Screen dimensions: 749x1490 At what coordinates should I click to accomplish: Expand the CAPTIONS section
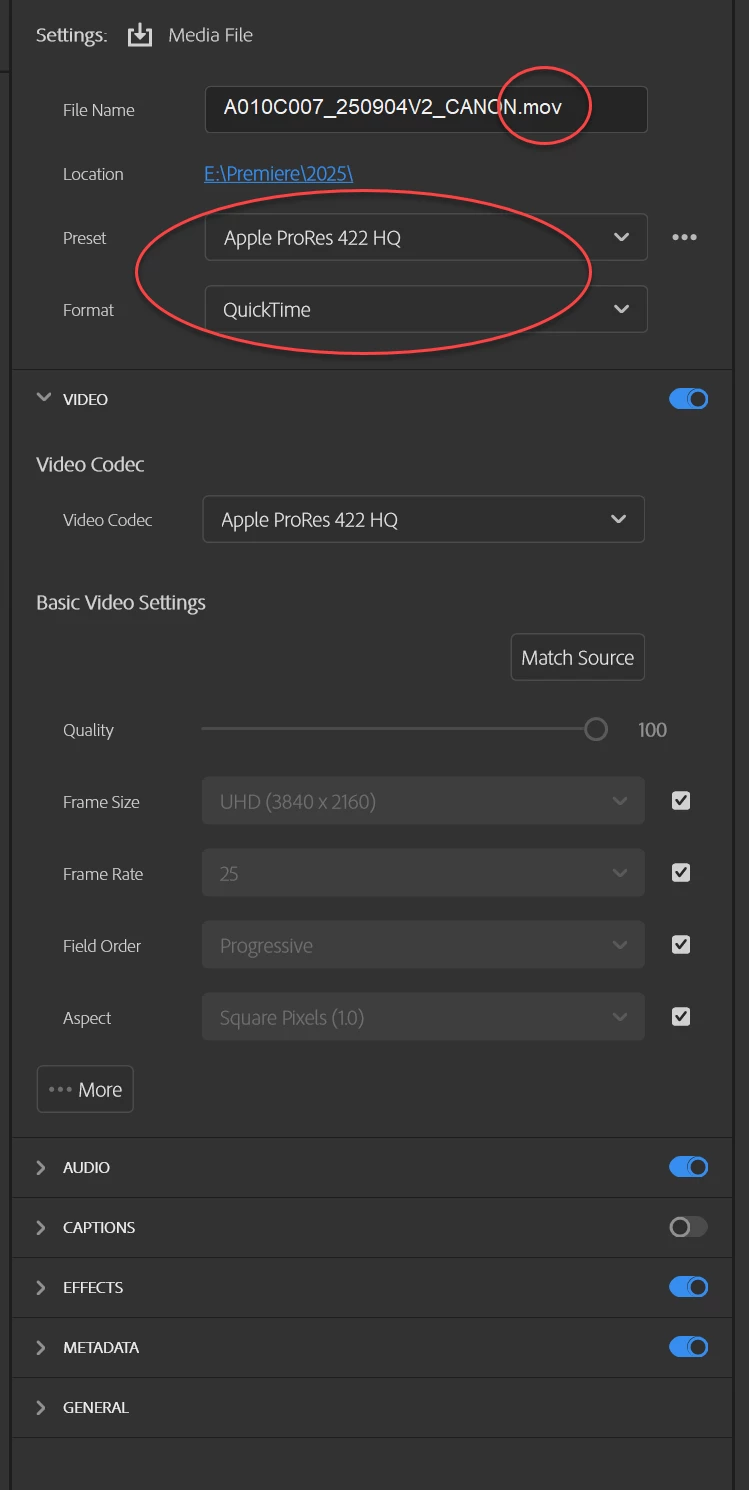(41, 1227)
